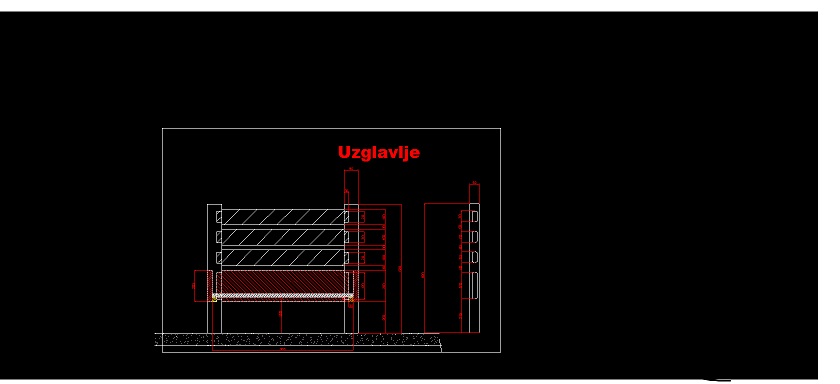
Task: Select the red hatched bottom board panel
Action: pos(283,281)
